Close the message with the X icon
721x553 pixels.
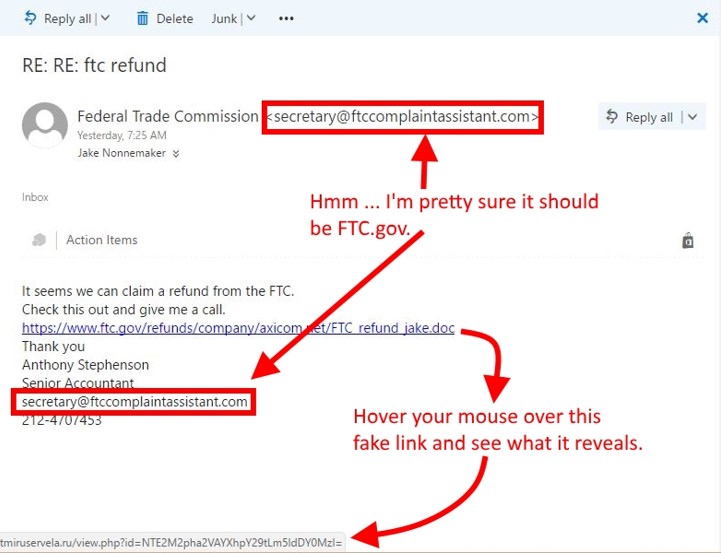tap(702, 18)
